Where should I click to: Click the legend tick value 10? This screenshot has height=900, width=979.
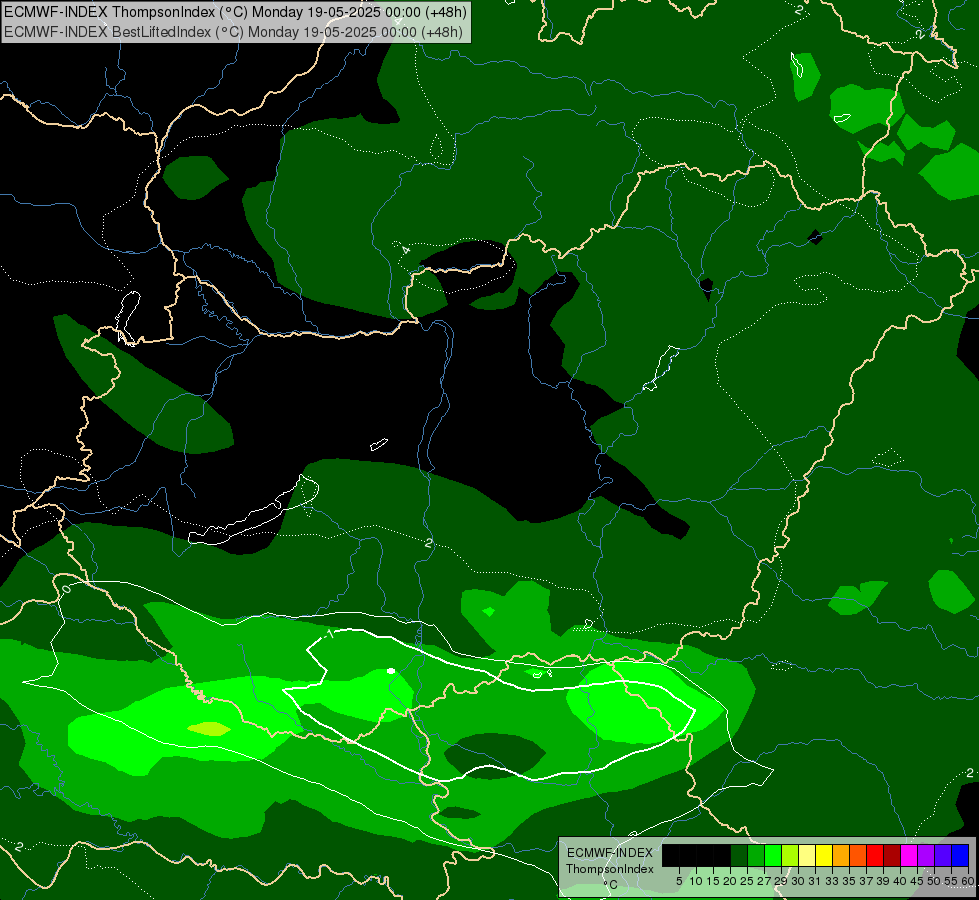pos(696,881)
